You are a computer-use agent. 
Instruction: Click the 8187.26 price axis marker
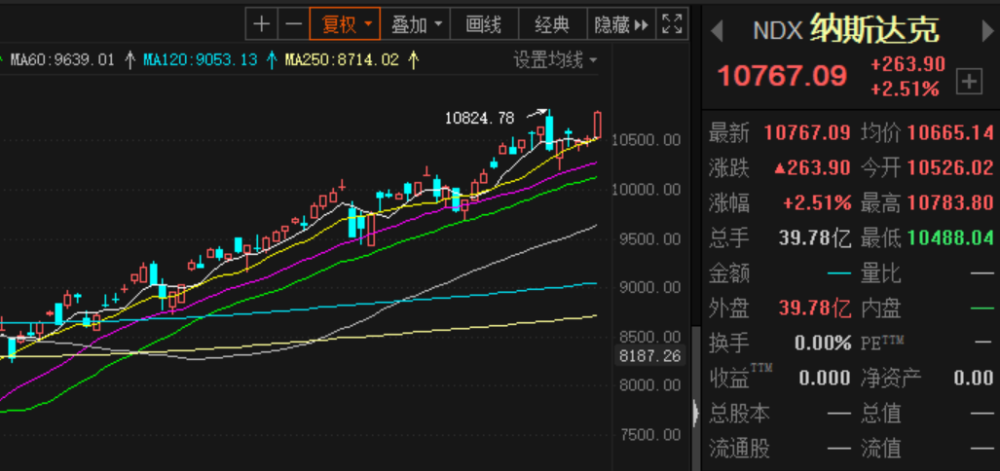(x=650, y=356)
